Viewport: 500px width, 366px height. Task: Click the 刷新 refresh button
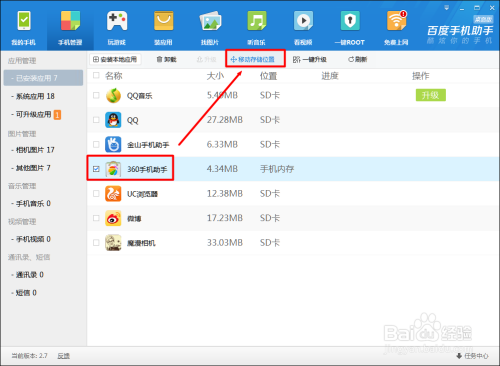(x=358, y=59)
